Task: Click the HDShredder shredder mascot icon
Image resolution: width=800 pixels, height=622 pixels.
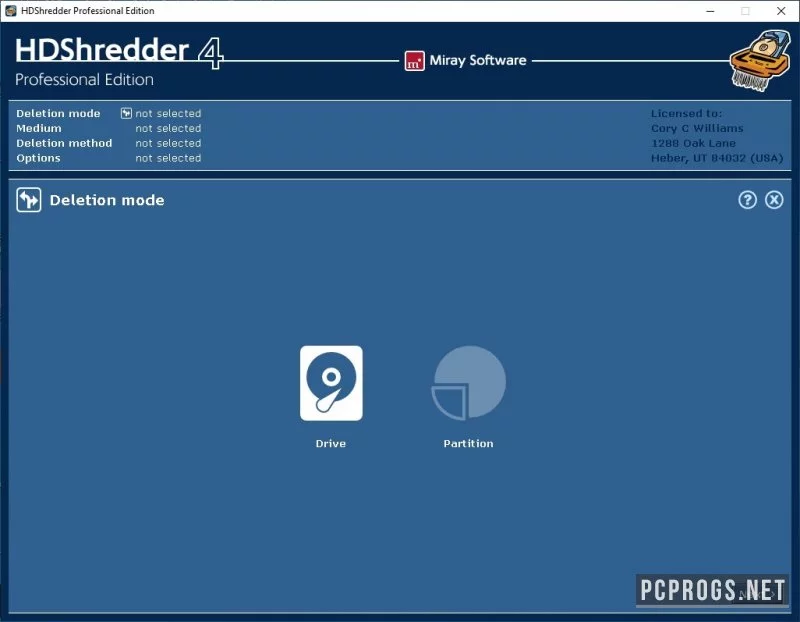Action: (760, 60)
